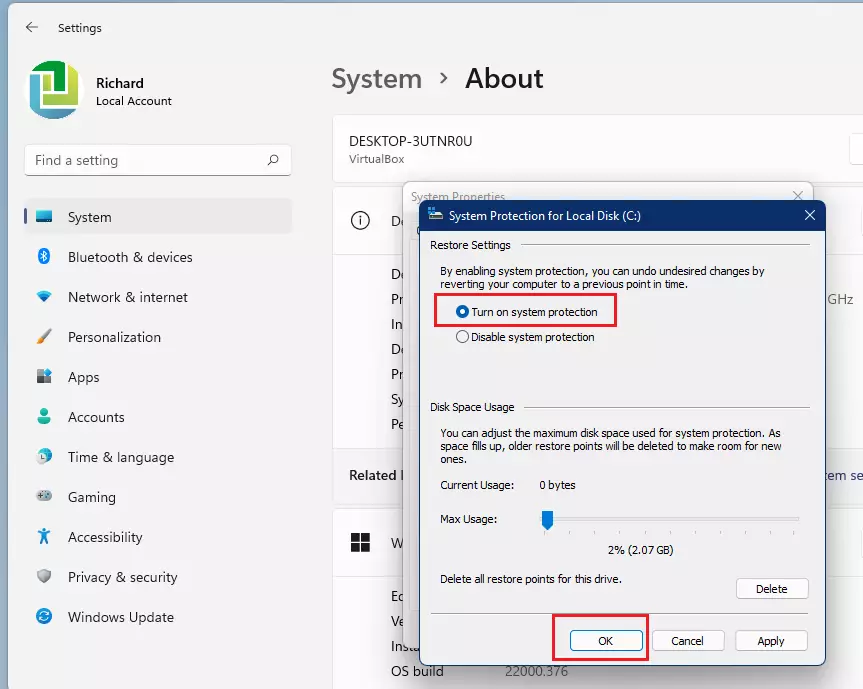Open Accessibility settings
This screenshot has height=689, width=863.
pyautogui.click(x=158, y=537)
